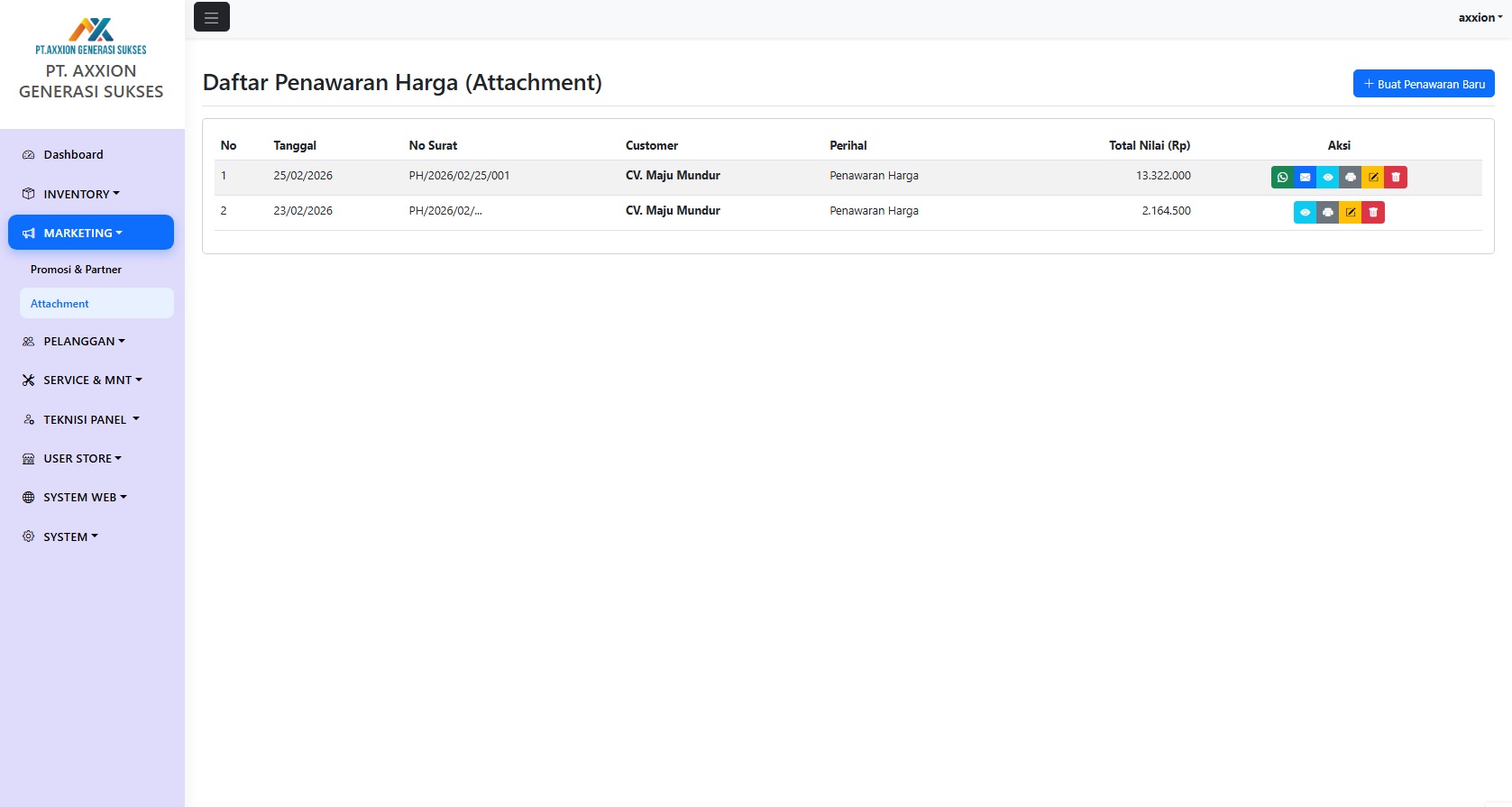Click the PT. Axxion company logo
1512x807 pixels.
(x=91, y=36)
